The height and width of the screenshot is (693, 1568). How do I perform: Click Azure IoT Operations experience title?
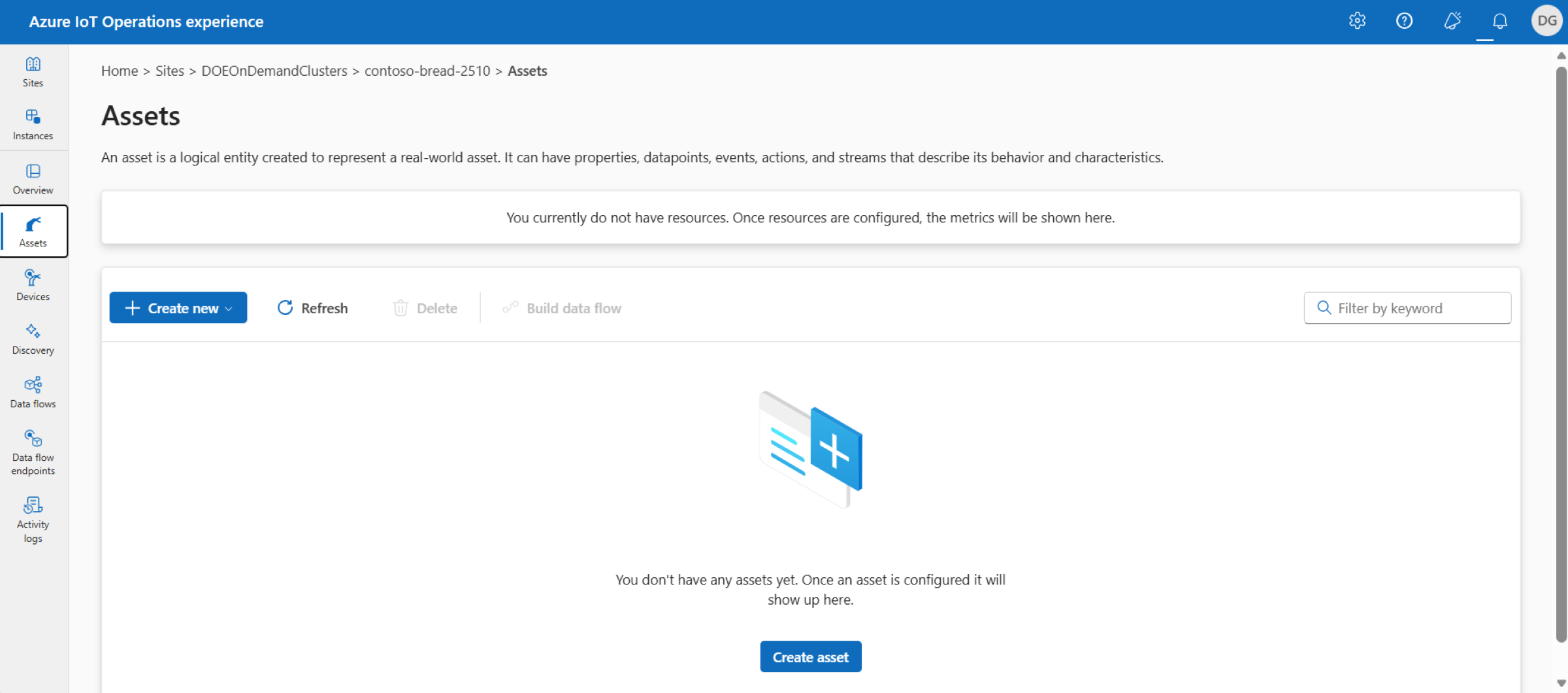point(146,22)
